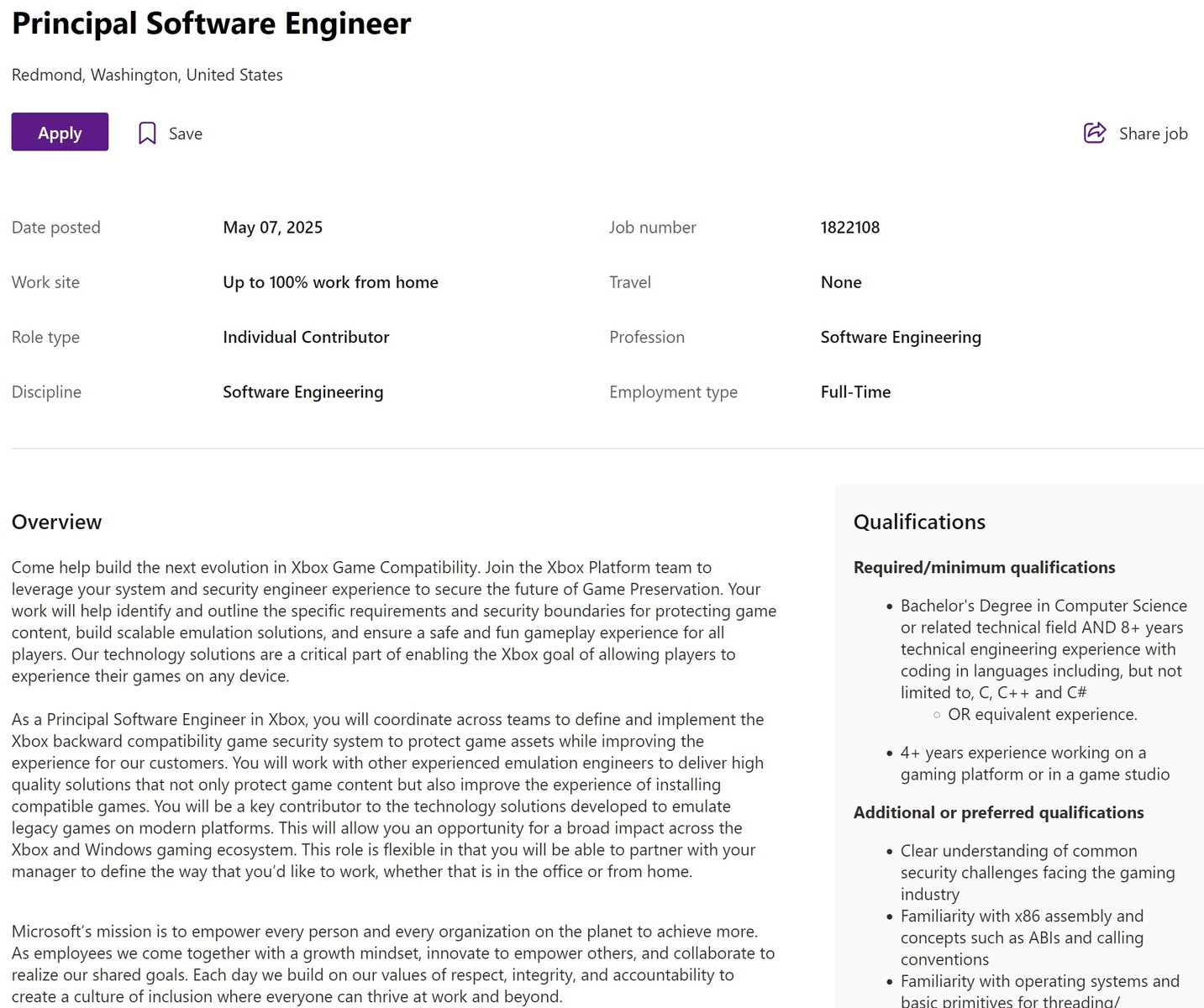Click the Save label text
1204x1008 pixels.
(186, 134)
